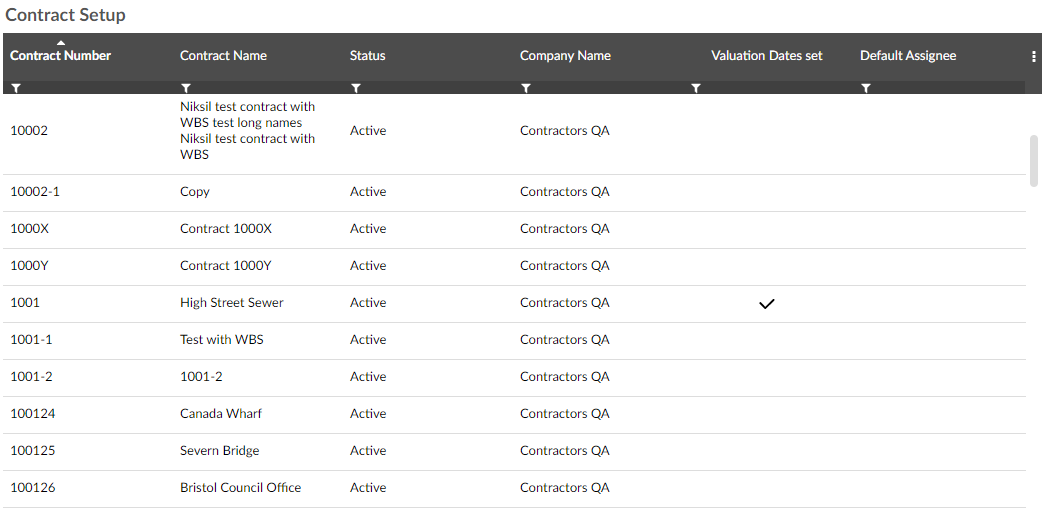Open filter for Contract Number column
The image size is (1045, 511).
[x=16, y=89]
